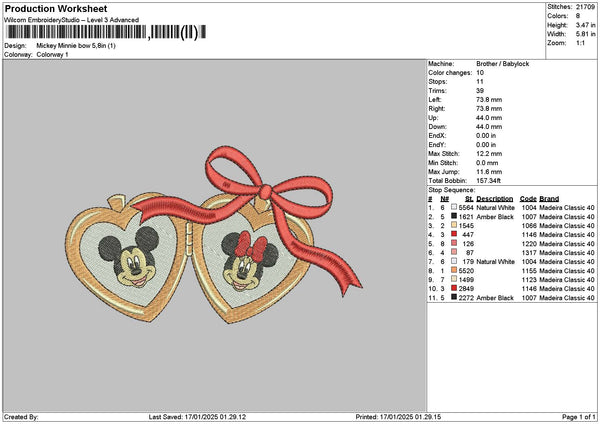This screenshot has height=424, width=600.
Task: Click 'Wilcom EmbroideryStudio – Level 3 Advanced' text
Action: coord(71,20)
